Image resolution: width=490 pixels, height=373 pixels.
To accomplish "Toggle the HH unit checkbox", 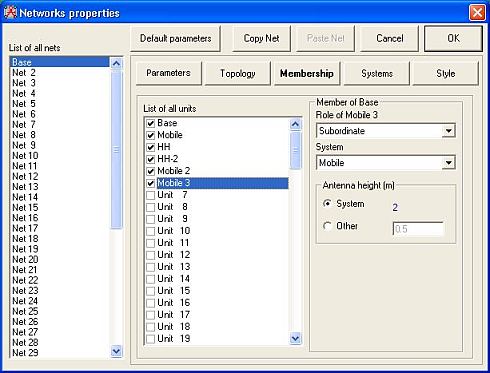I will [151, 147].
